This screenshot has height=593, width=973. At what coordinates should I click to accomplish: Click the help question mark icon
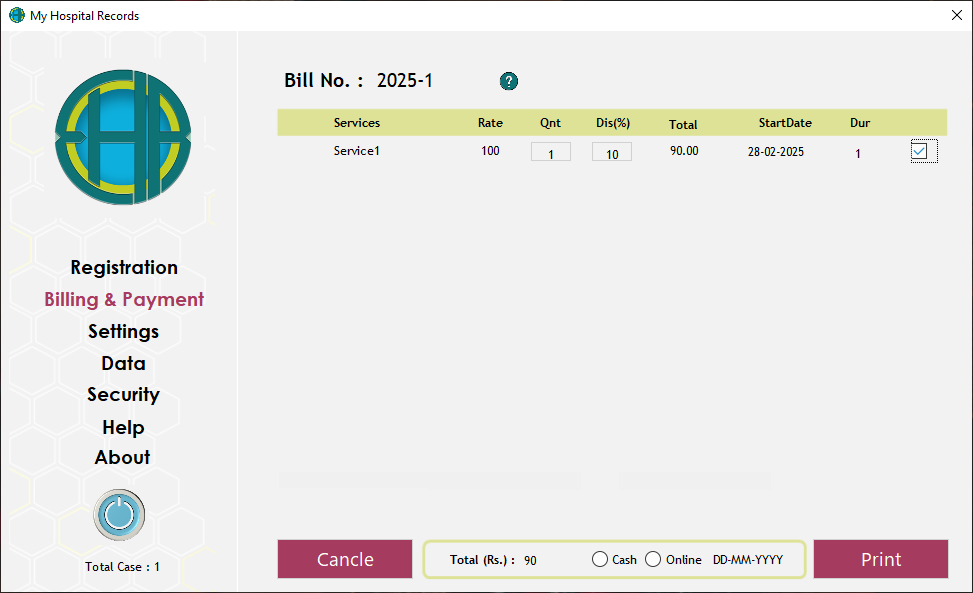tap(509, 81)
